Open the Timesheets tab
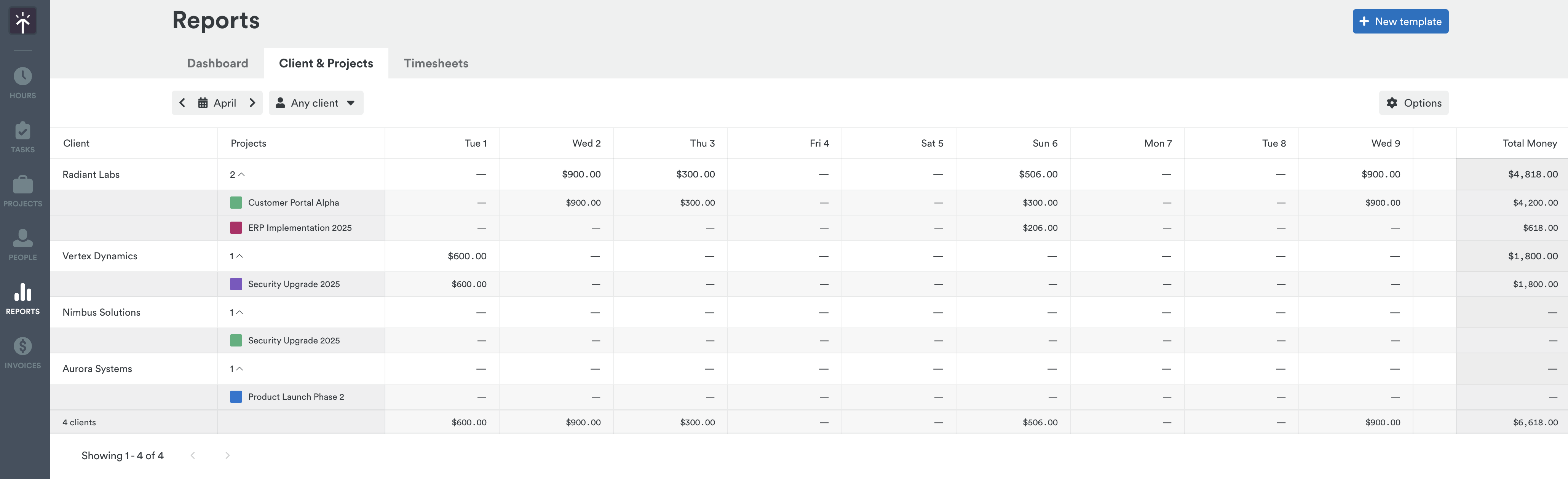Viewport: 1568px width, 479px height. pyautogui.click(x=436, y=63)
